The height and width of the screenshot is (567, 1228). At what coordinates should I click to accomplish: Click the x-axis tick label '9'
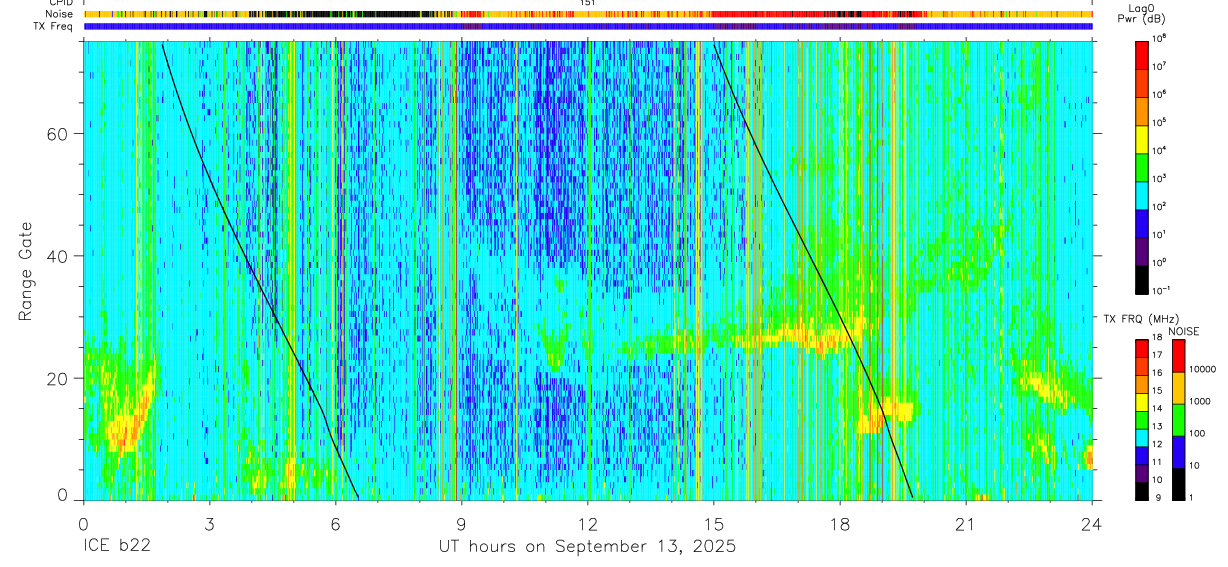(461, 523)
